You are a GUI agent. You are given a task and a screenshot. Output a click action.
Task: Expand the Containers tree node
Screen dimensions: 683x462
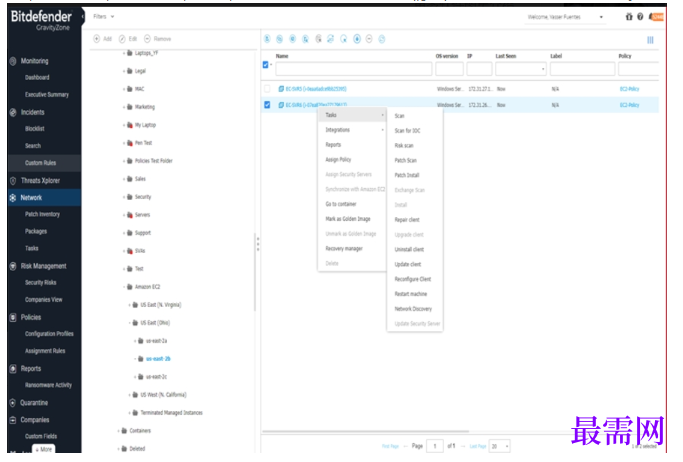pyautogui.click(x=118, y=431)
